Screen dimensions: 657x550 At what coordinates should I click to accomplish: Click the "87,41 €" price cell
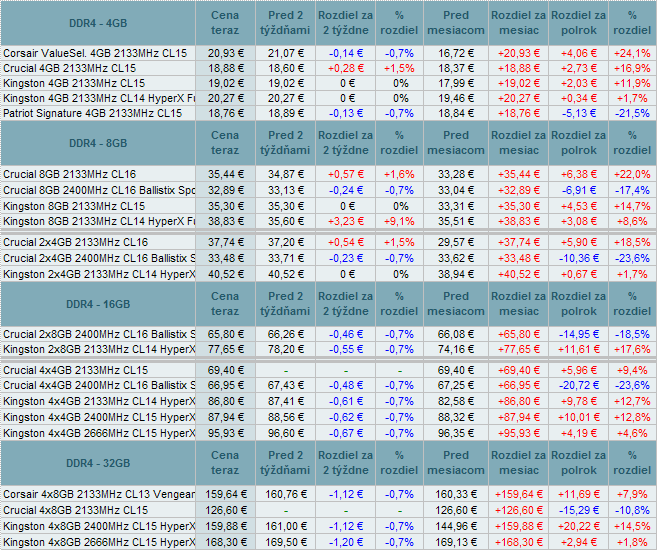(286, 401)
